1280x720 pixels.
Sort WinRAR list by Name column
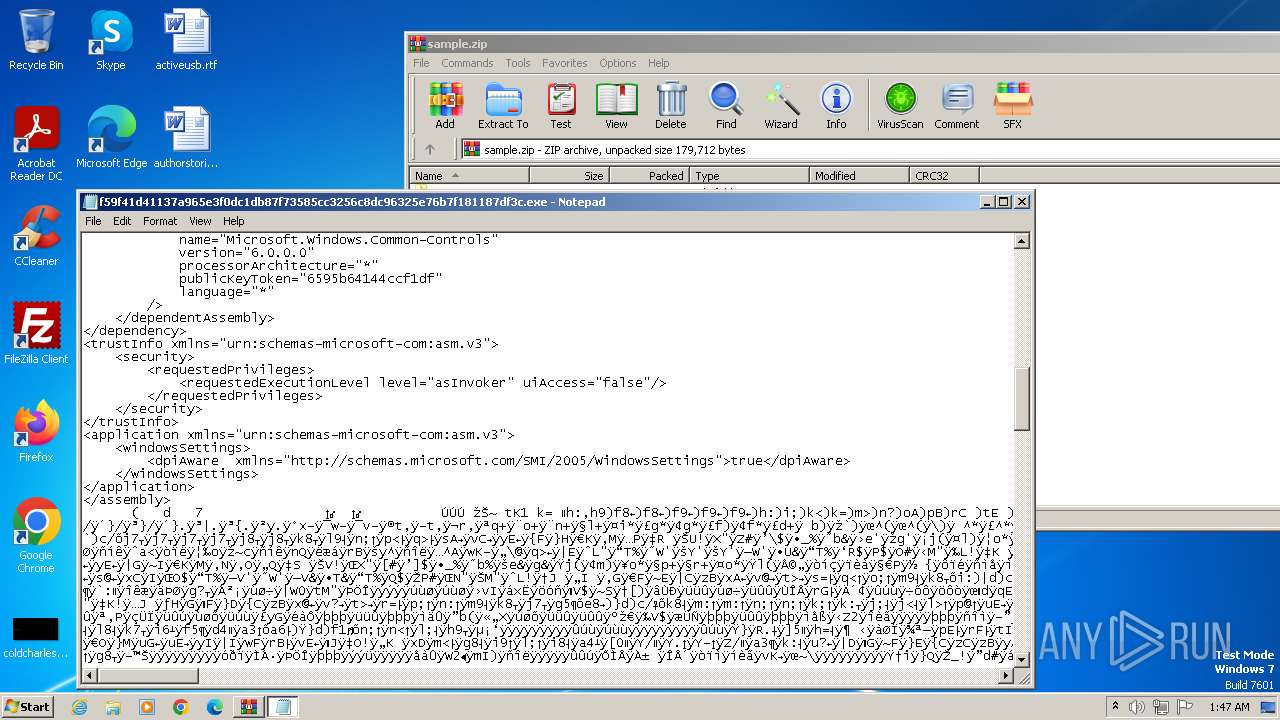coord(469,176)
